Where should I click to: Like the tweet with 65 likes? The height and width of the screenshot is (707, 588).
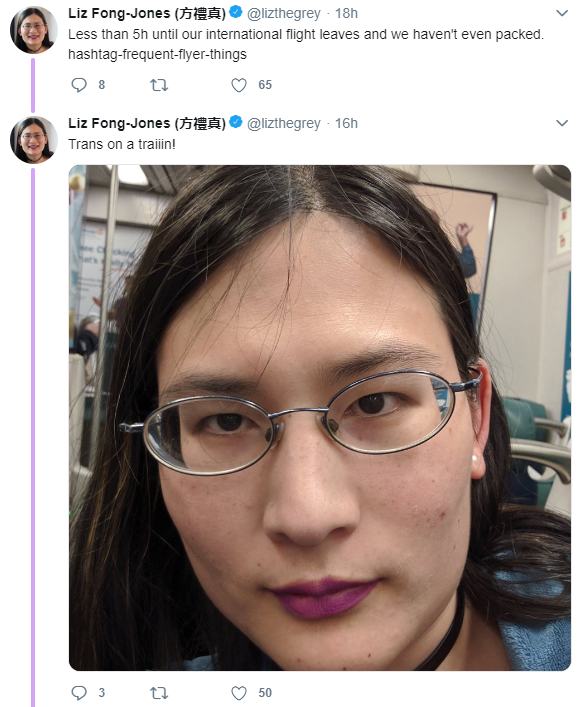click(239, 85)
